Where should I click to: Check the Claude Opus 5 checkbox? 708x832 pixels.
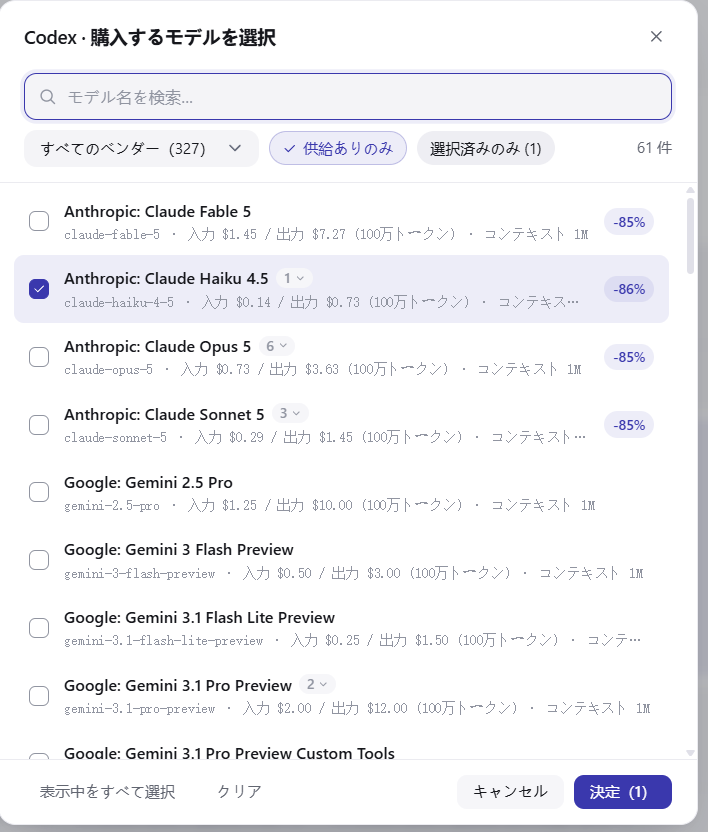[x=39, y=357]
